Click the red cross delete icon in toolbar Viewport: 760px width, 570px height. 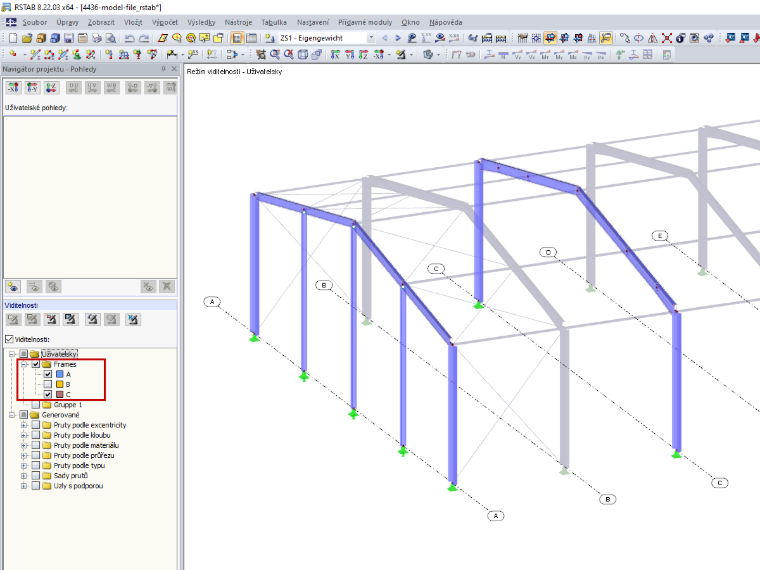[667, 38]
